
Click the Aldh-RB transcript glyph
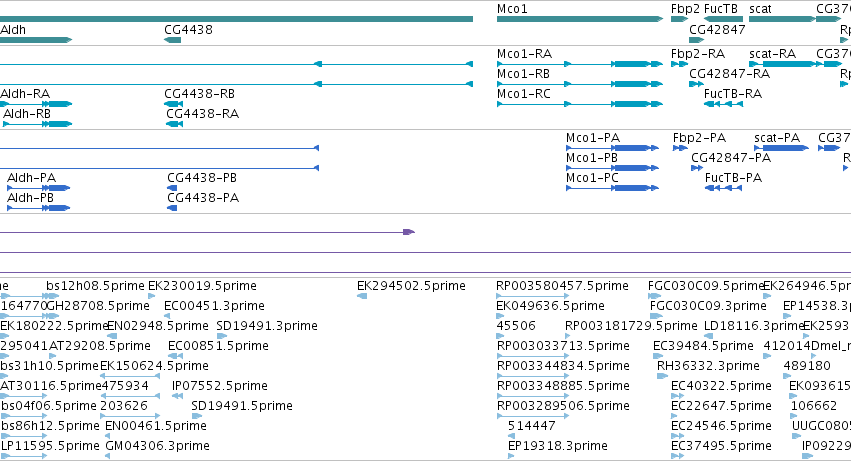[37, 124]
